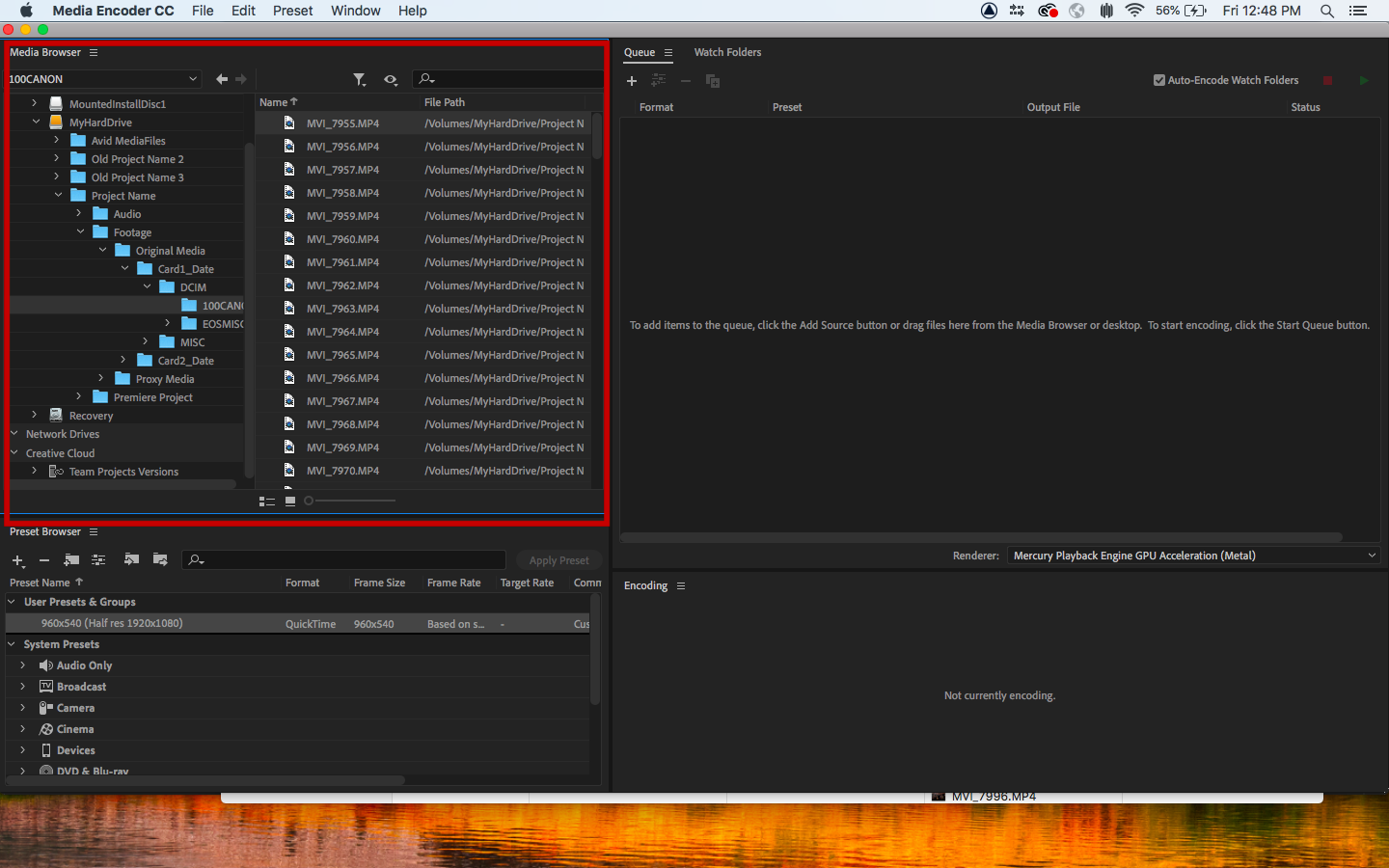Click the Target Rate column header
1389x868 pixels.
pos(527,583)
